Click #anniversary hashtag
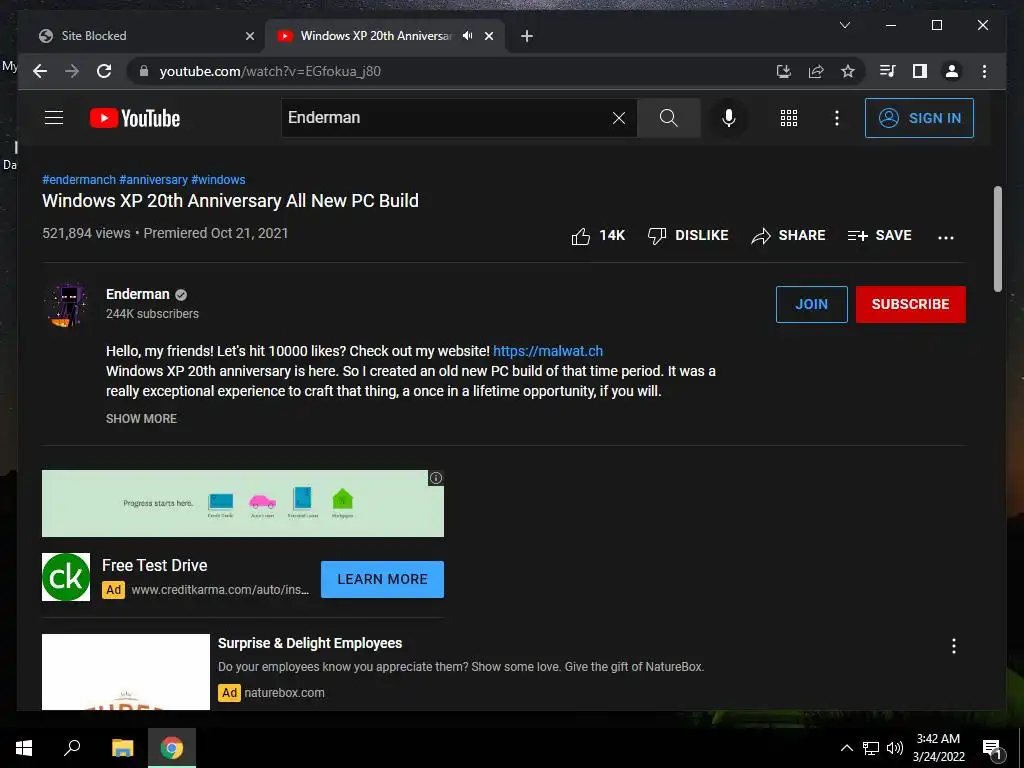Screen dimensions: 1024x768 tap(153, 180)
